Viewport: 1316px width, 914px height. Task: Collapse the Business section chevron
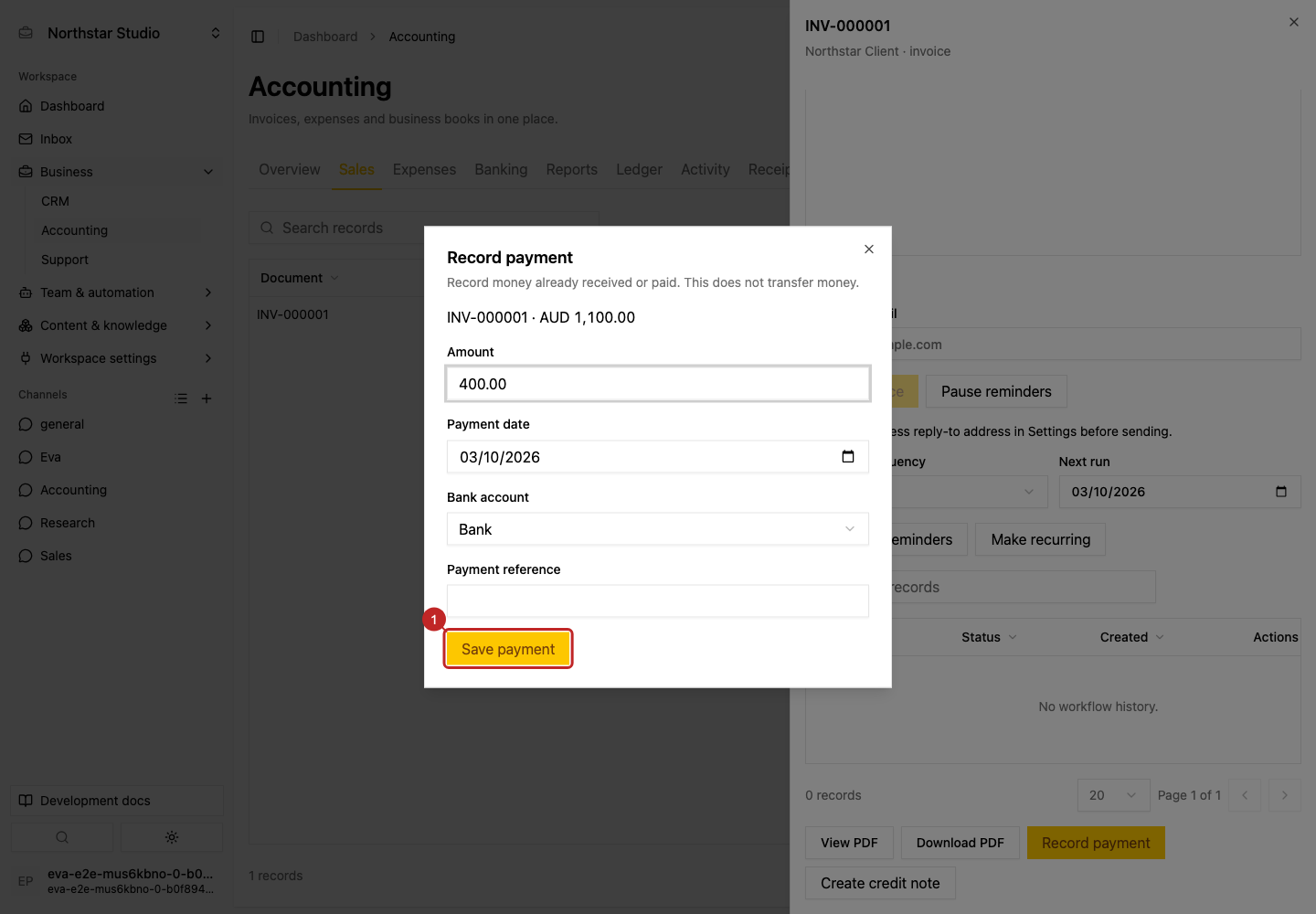click(x=208, y=172)
